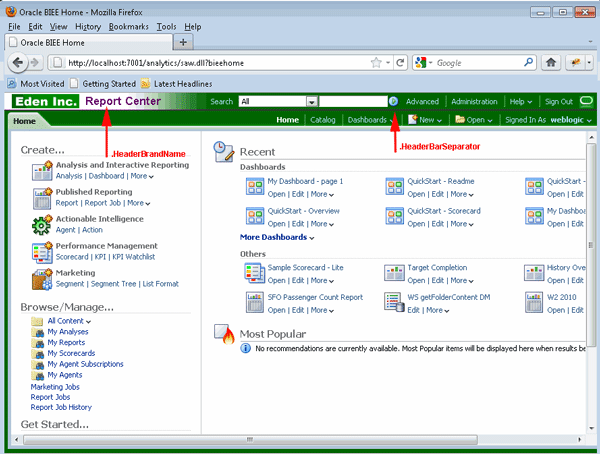Click the Firefox home icon

point(551,62)
